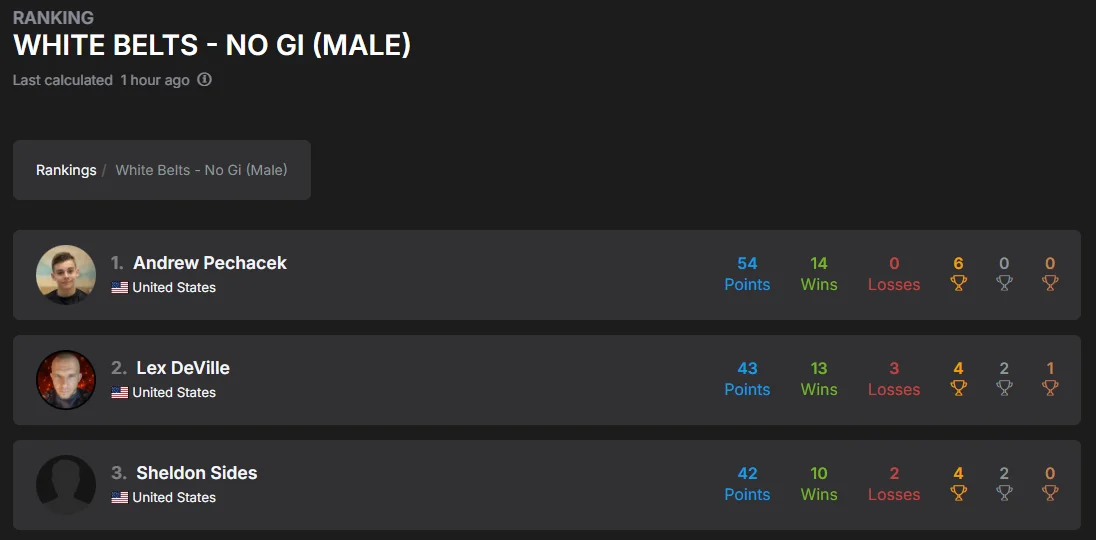Viewport: 1096px width, 540px height.
Task: Click Lex DeVille's avatar picture
Action: point(66,380)
